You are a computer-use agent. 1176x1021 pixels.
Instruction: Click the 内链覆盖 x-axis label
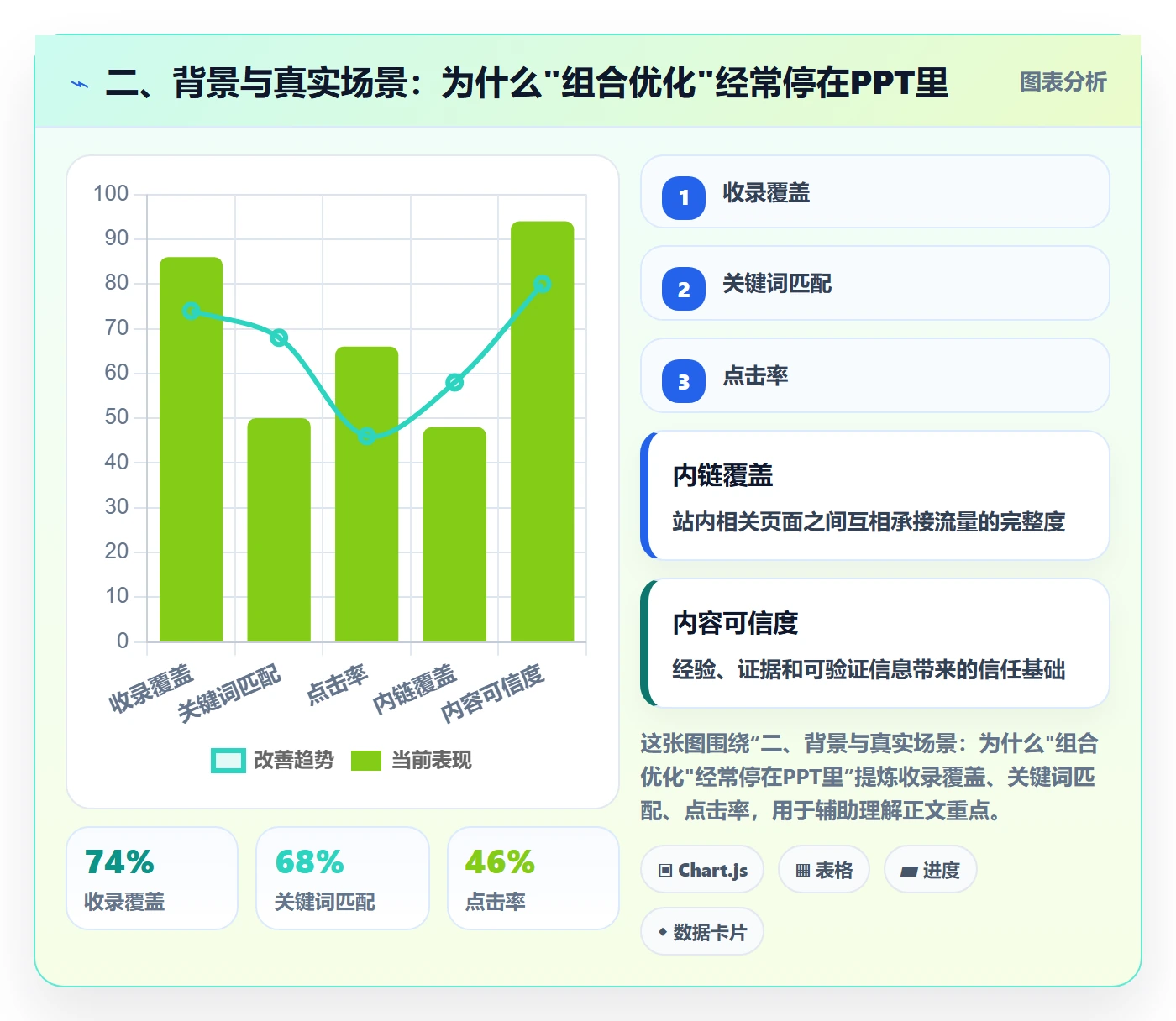(414, 689)
